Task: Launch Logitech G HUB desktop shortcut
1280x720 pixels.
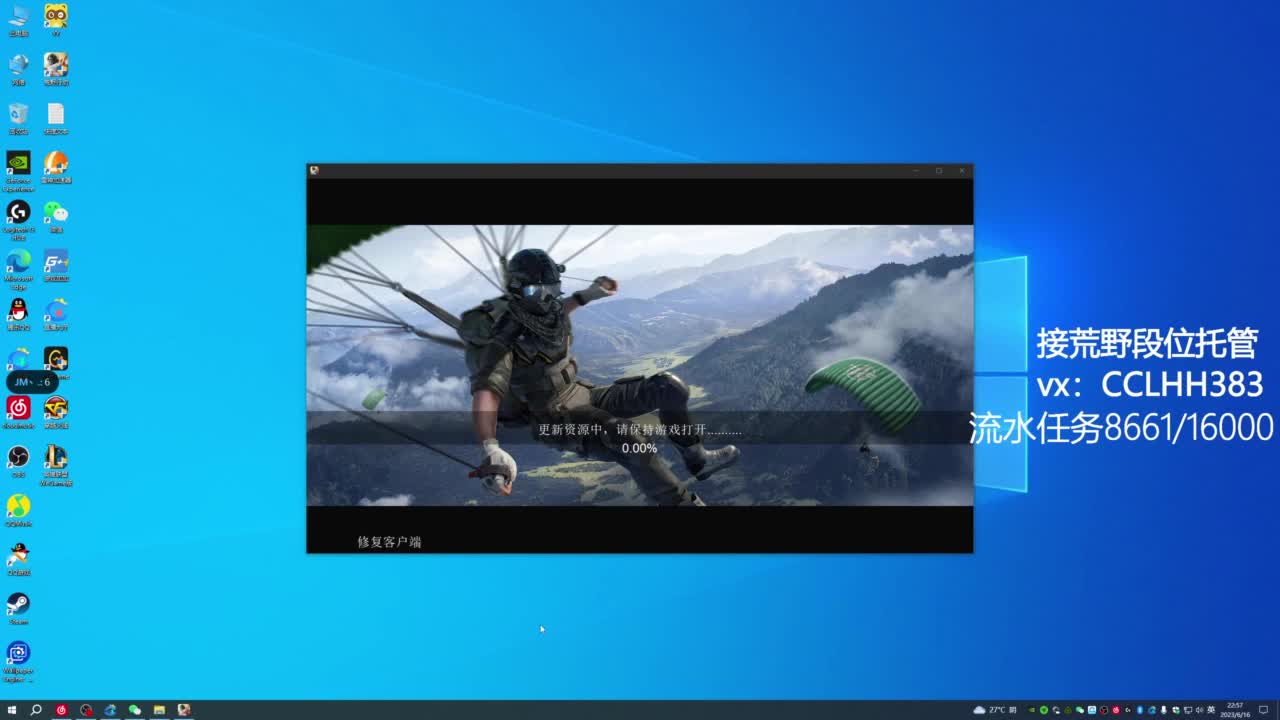Action: (18, 220)
